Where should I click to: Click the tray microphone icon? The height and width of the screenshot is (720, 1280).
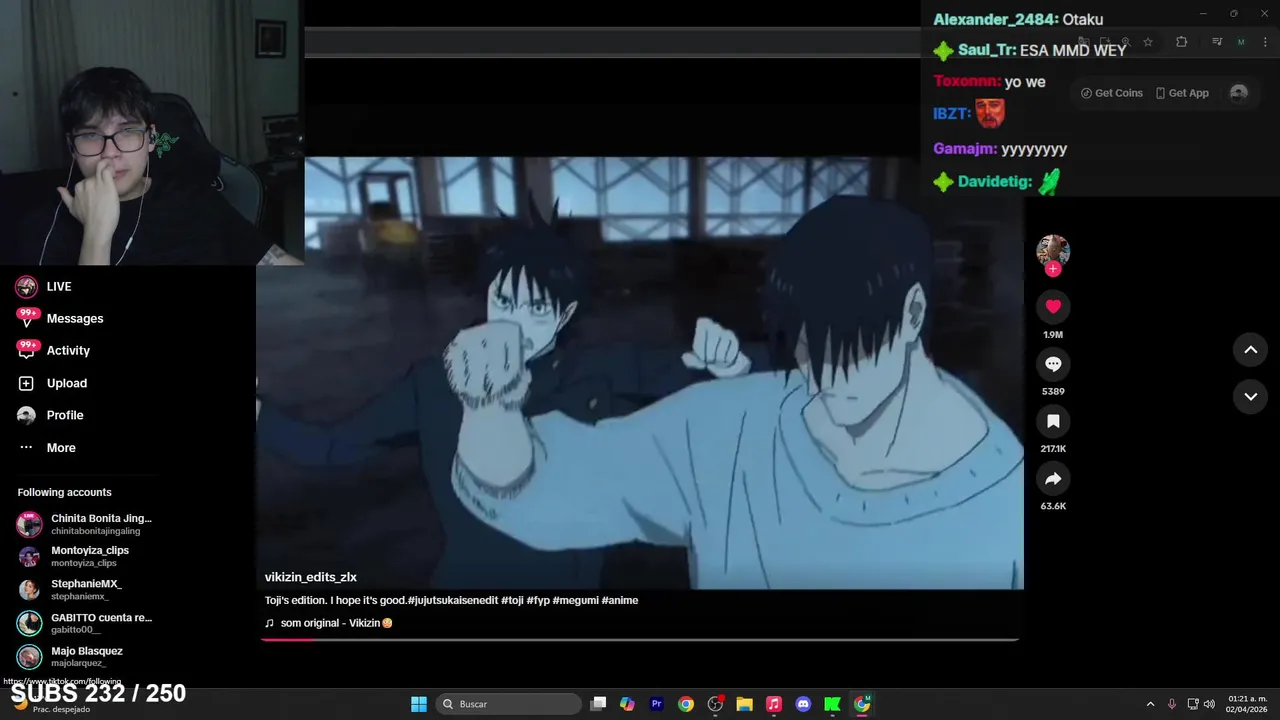(1172, 704)
